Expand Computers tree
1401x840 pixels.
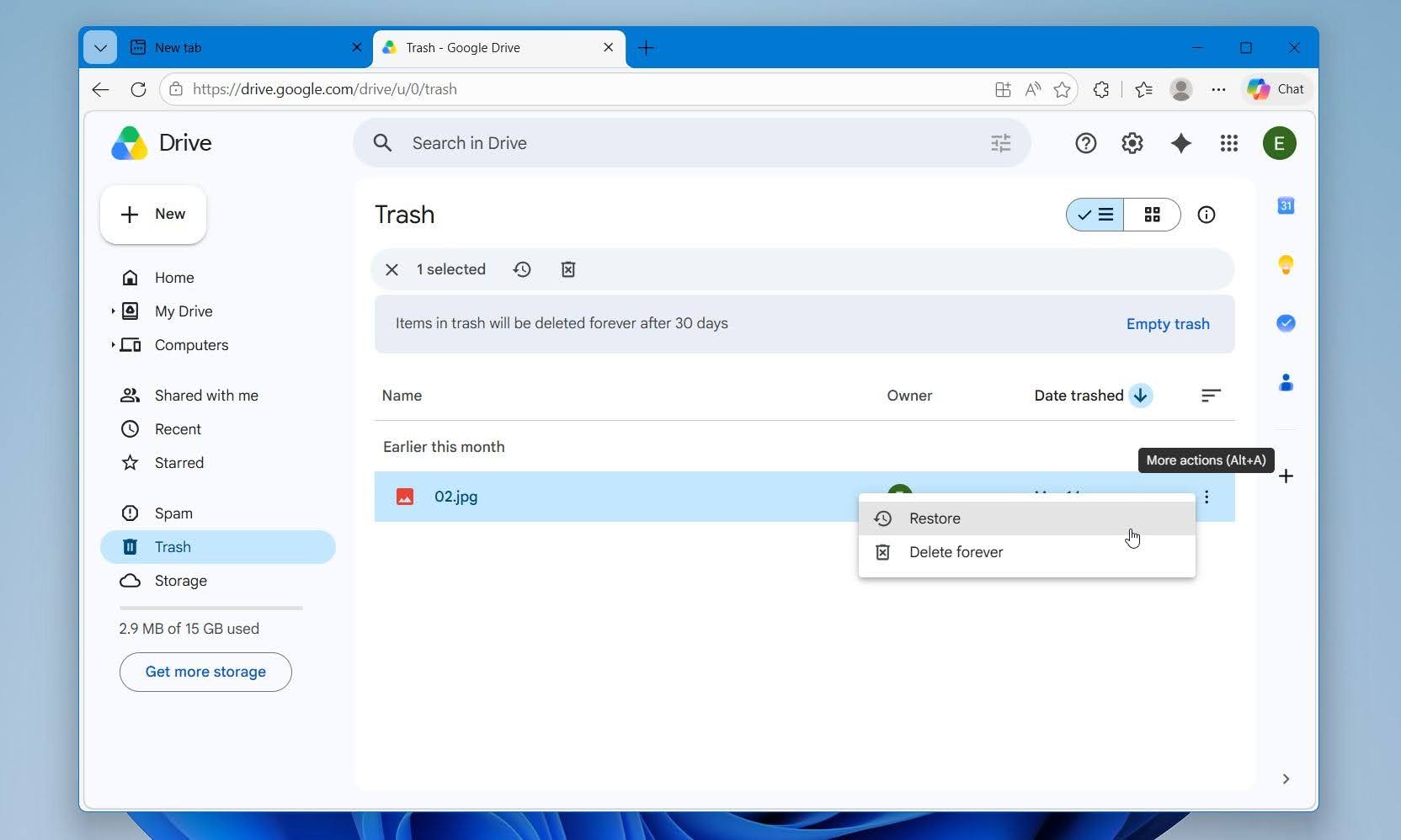pyautogui.click(x=113, y=345)
